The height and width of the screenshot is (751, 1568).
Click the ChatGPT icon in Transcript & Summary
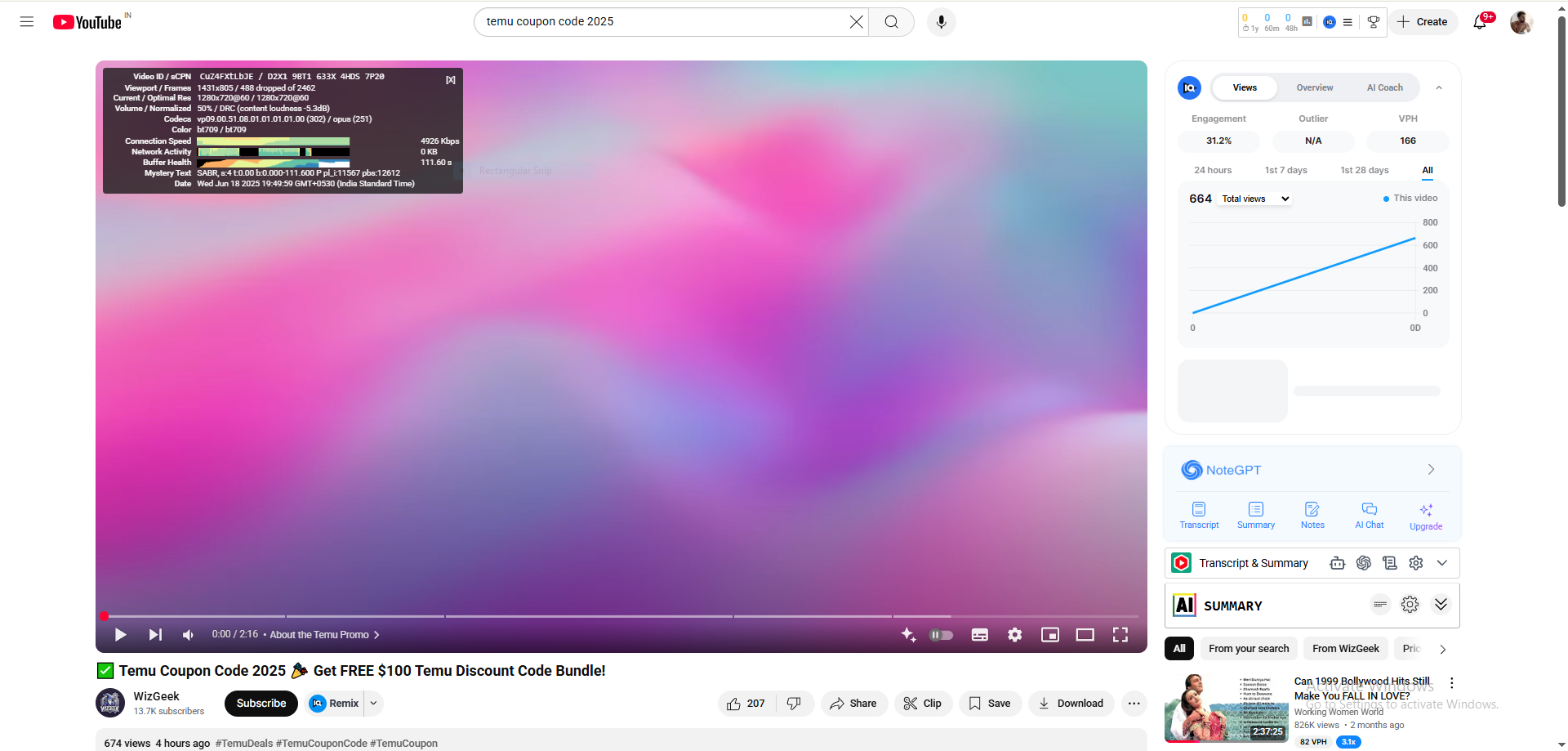tap(1363, 563)
